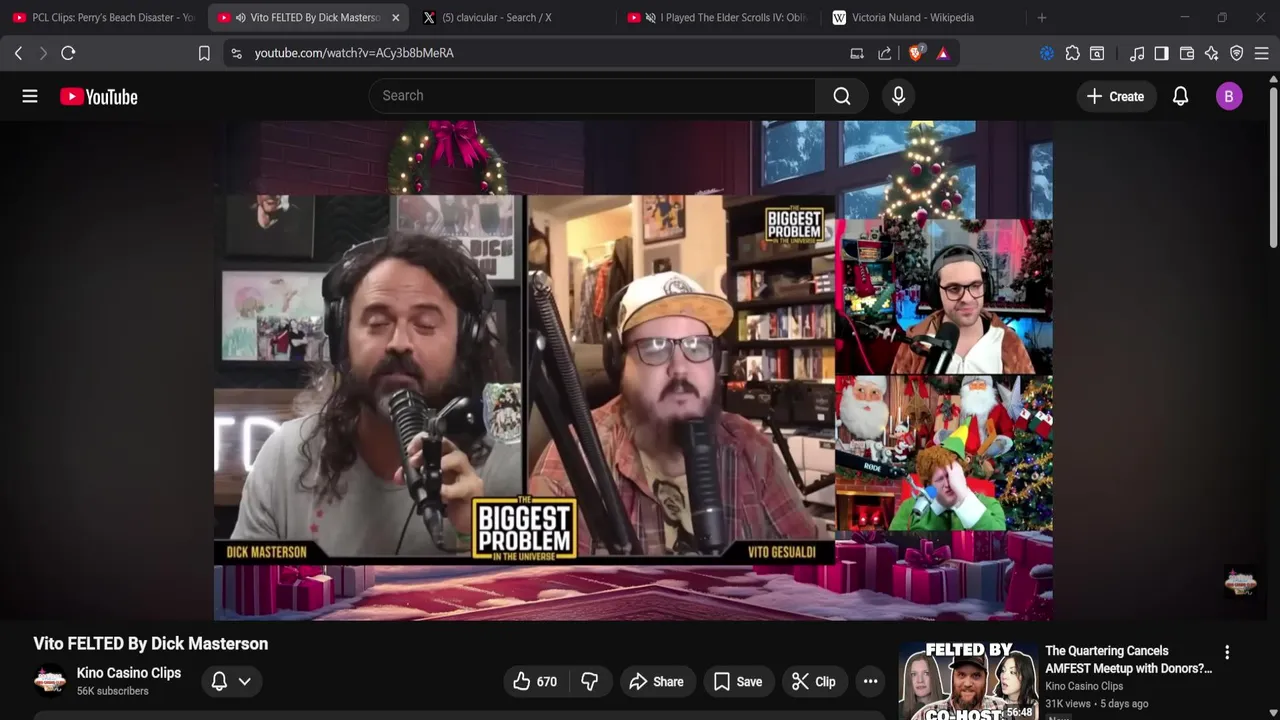Open The Quartering Cancels AMFEST thumbnail

pyautogui.click(x=967, y=682)
